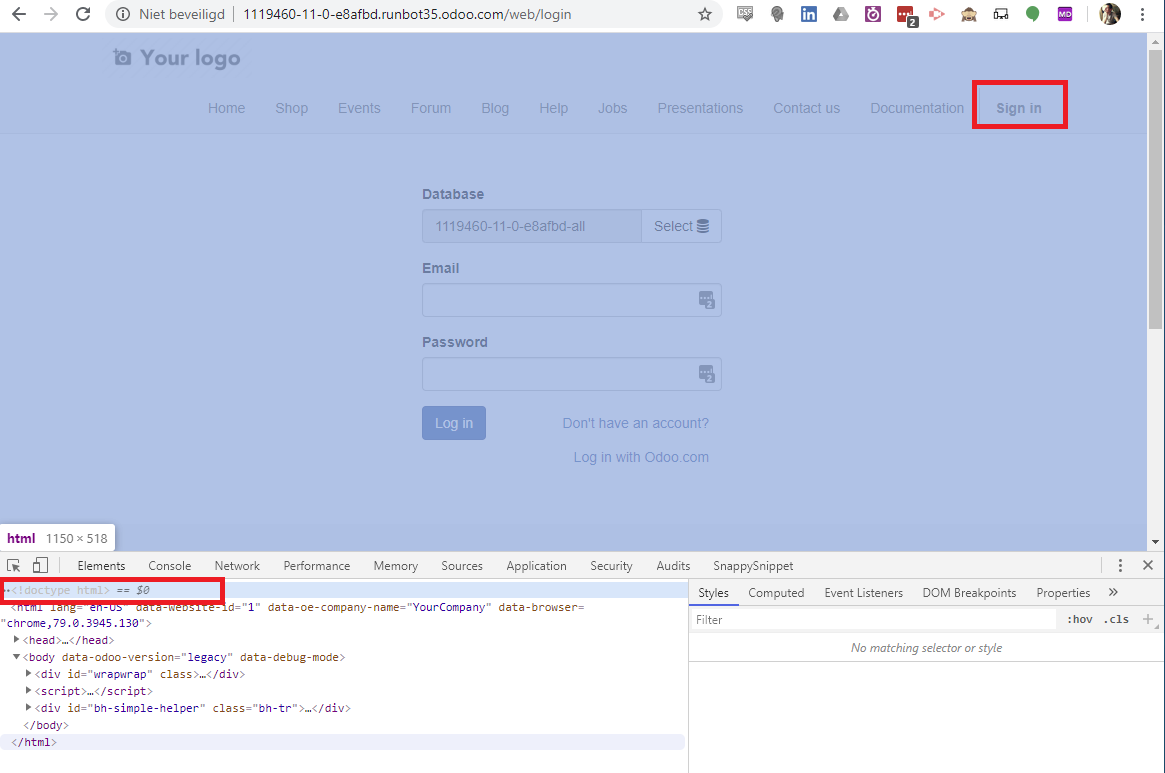The image size is (1165, 773).
Task: Open the monkey face extension icon
Action: (969, 13)
